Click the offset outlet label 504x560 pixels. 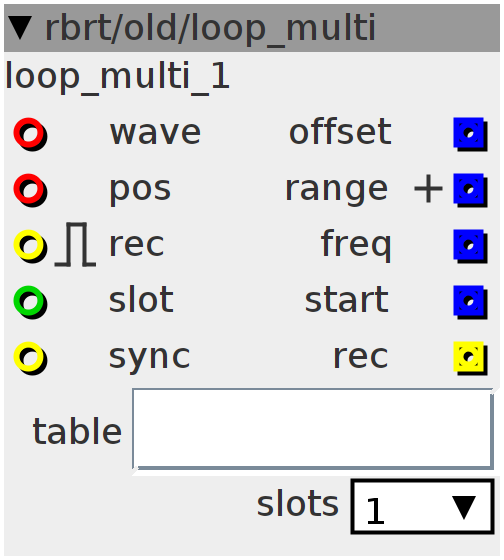pyautogui.click(x=340, y=132)
